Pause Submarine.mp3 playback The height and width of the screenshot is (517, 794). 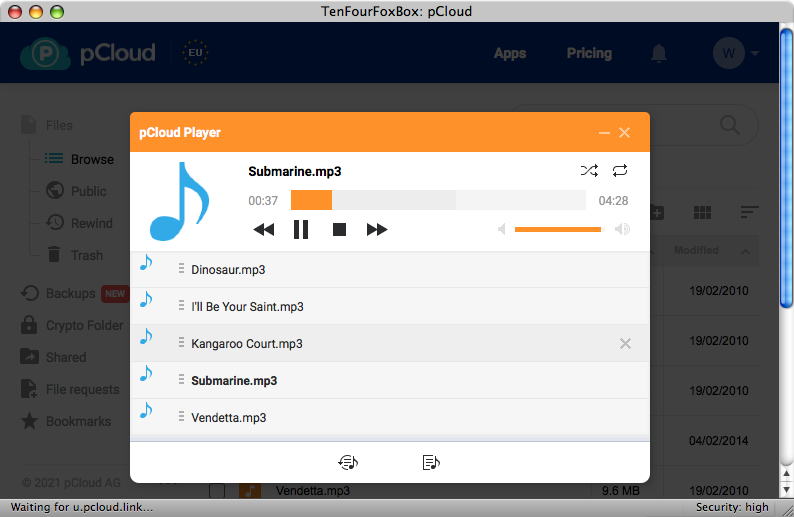coord(301,229)
